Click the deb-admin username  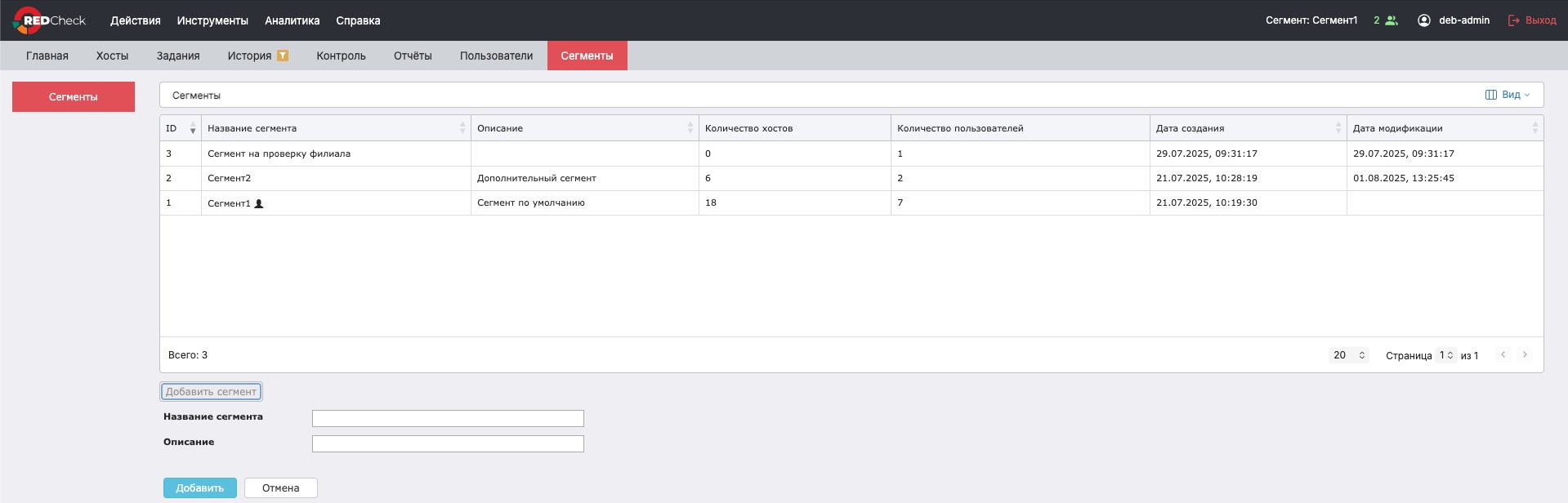1464,20
